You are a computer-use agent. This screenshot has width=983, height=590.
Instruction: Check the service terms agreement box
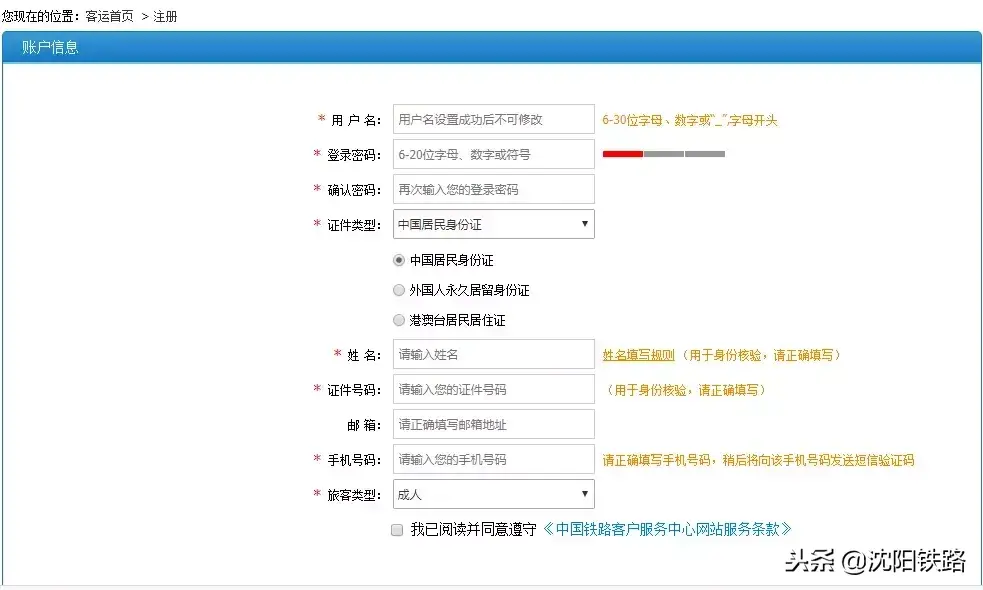point(397,529)
